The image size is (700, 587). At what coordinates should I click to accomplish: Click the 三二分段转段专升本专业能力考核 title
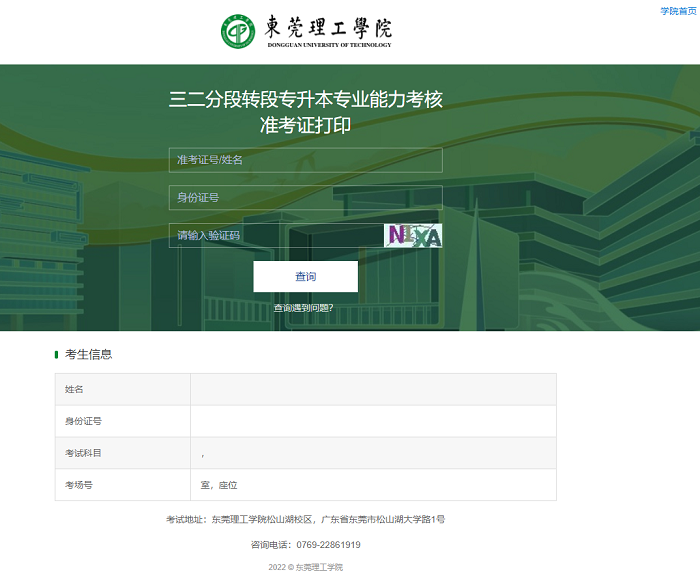pyautogui.click(x=305, y=100)
